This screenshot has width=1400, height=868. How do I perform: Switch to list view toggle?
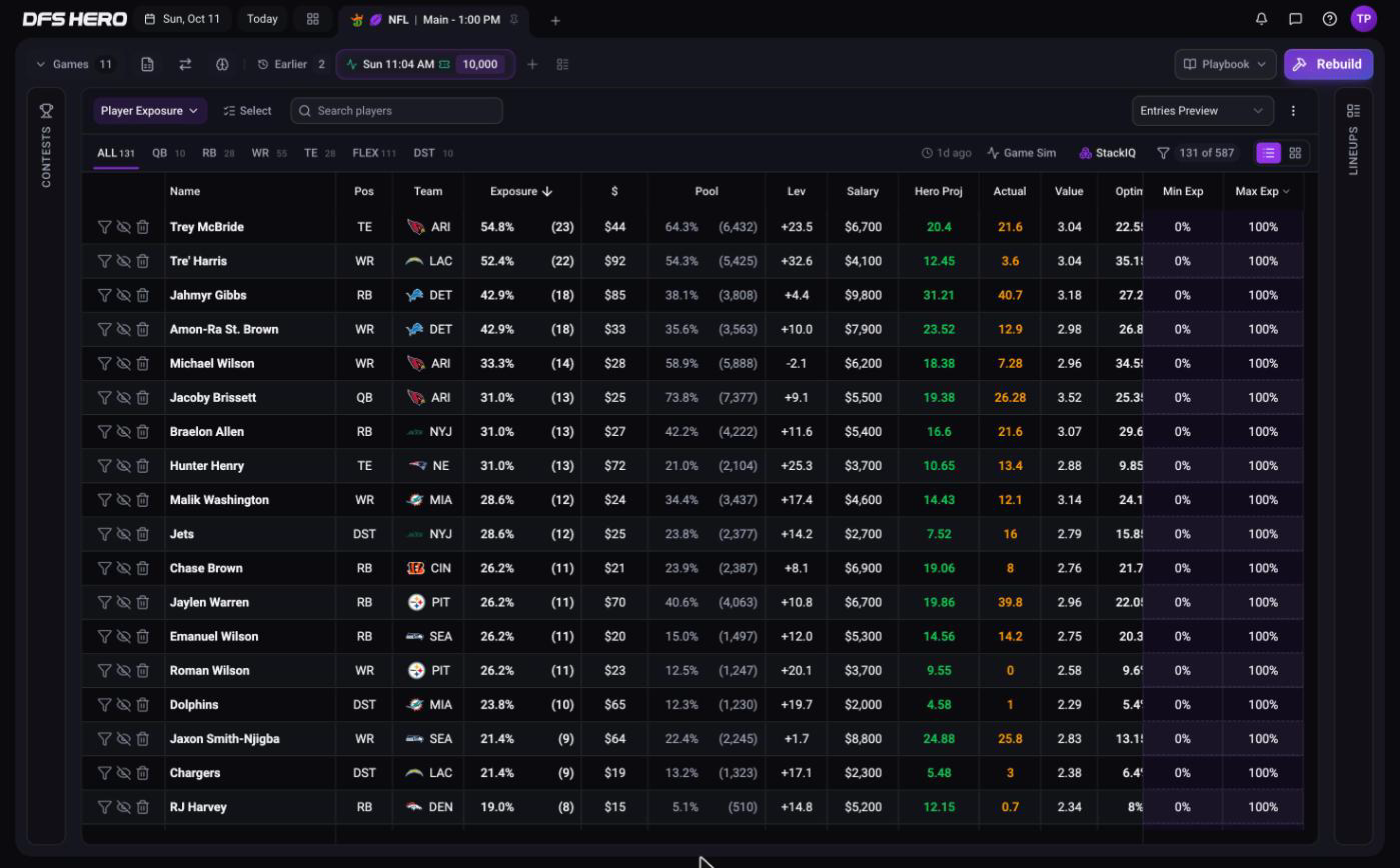1268,153
